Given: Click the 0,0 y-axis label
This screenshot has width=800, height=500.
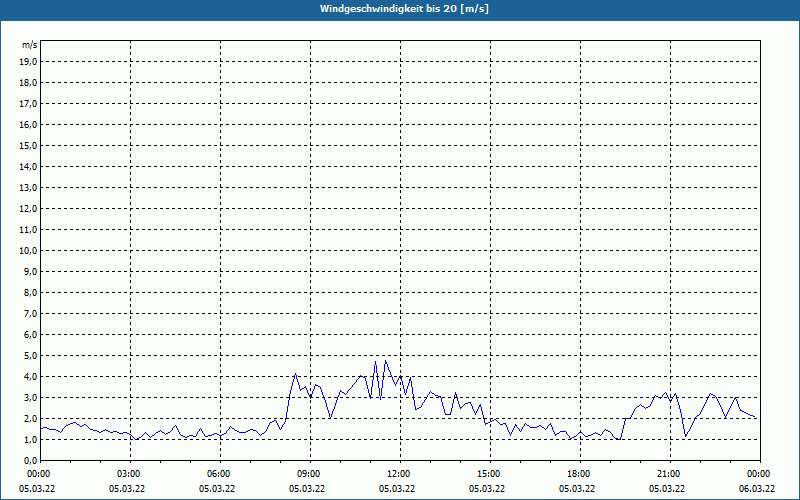Looking at the screenshot, I should [30, 460].
